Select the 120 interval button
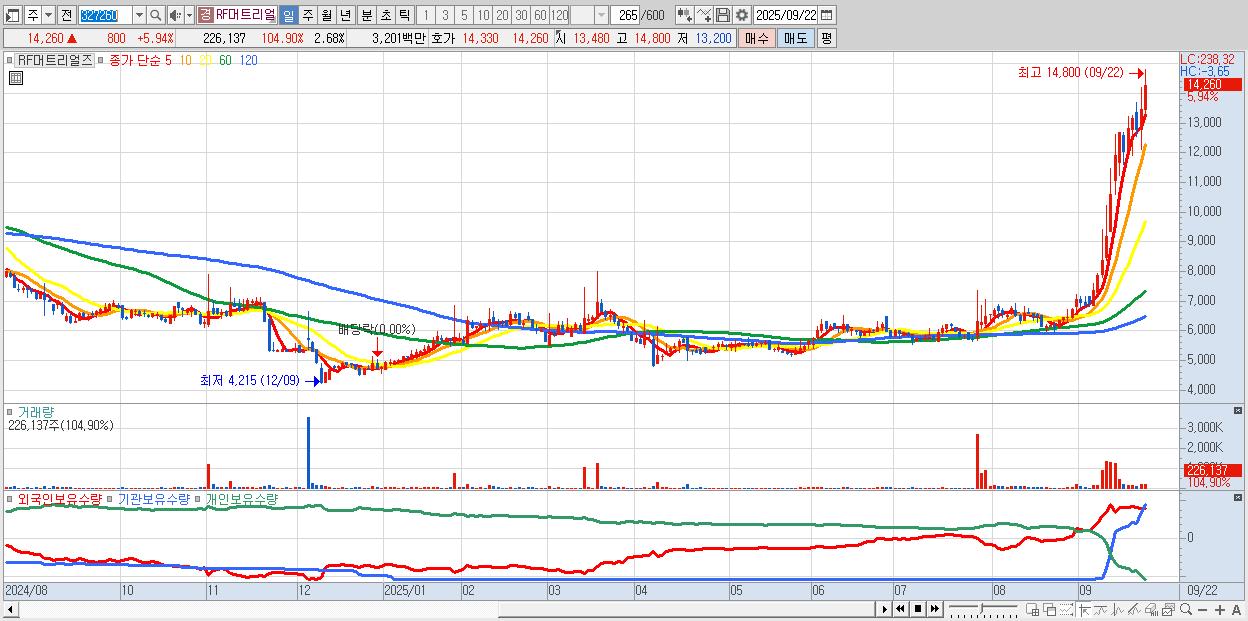Image resolution: width=1248 pixels, height=621 pixels. 559,15
